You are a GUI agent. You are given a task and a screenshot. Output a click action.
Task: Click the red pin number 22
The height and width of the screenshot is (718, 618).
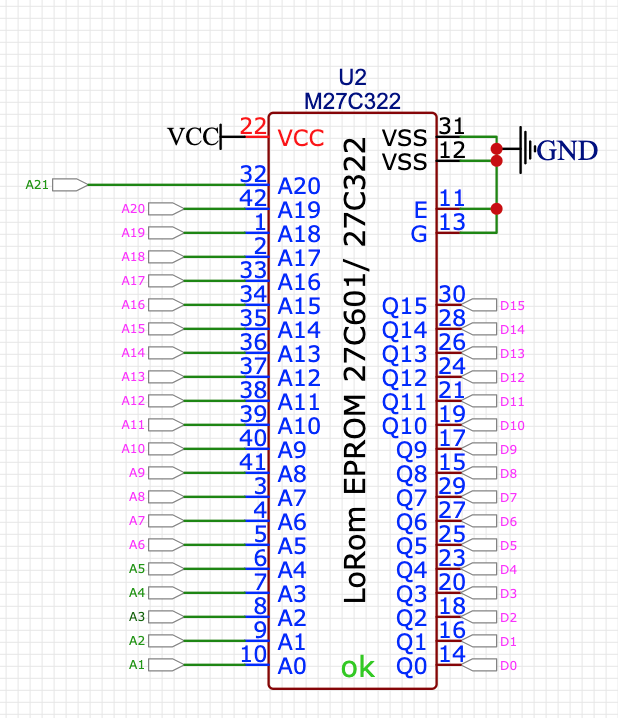[253, 126]
